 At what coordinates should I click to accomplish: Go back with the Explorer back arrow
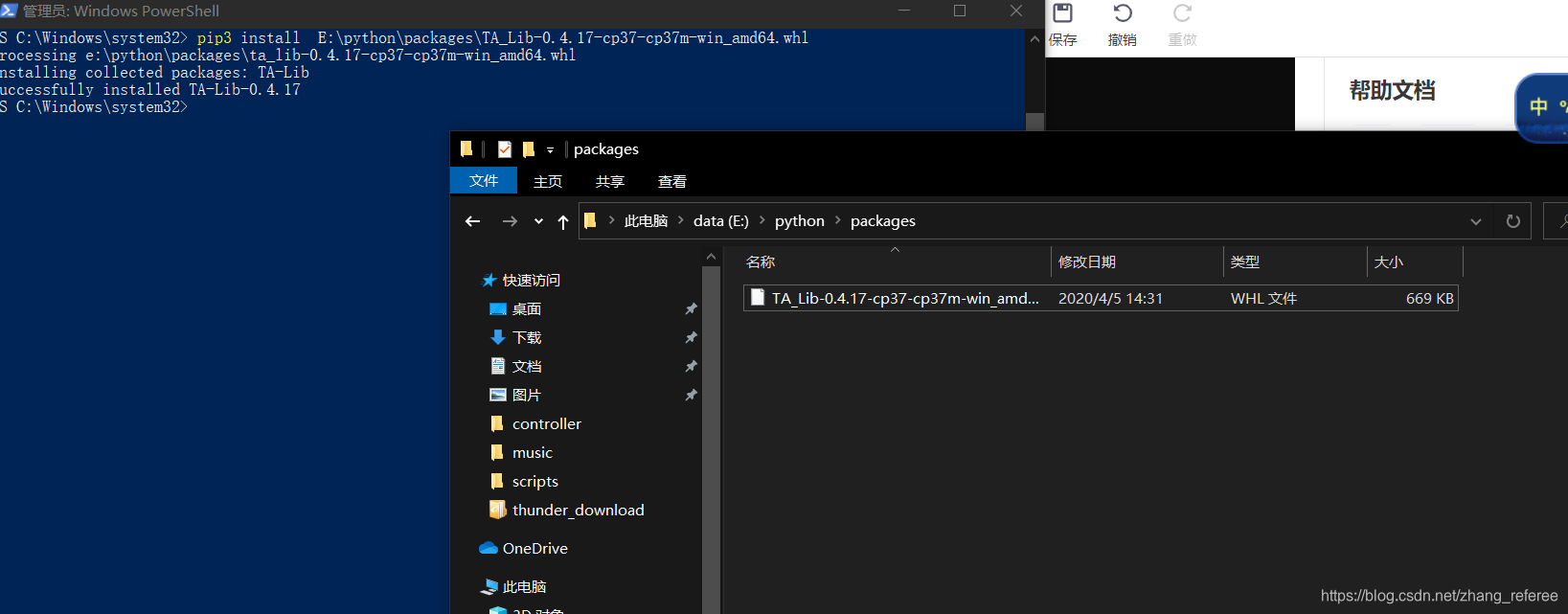[472, 221]
